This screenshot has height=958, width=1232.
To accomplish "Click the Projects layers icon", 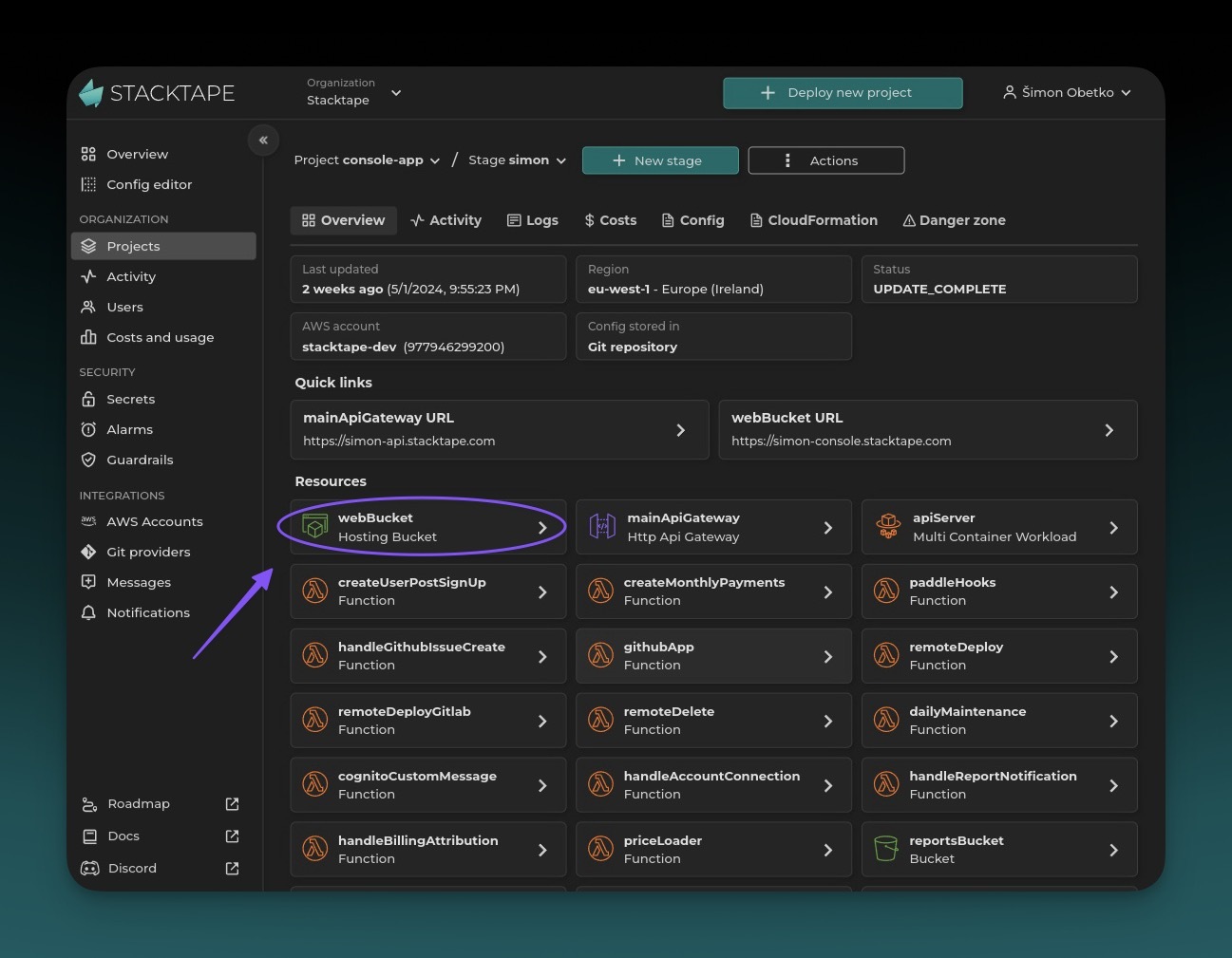I will pos(88,246).
